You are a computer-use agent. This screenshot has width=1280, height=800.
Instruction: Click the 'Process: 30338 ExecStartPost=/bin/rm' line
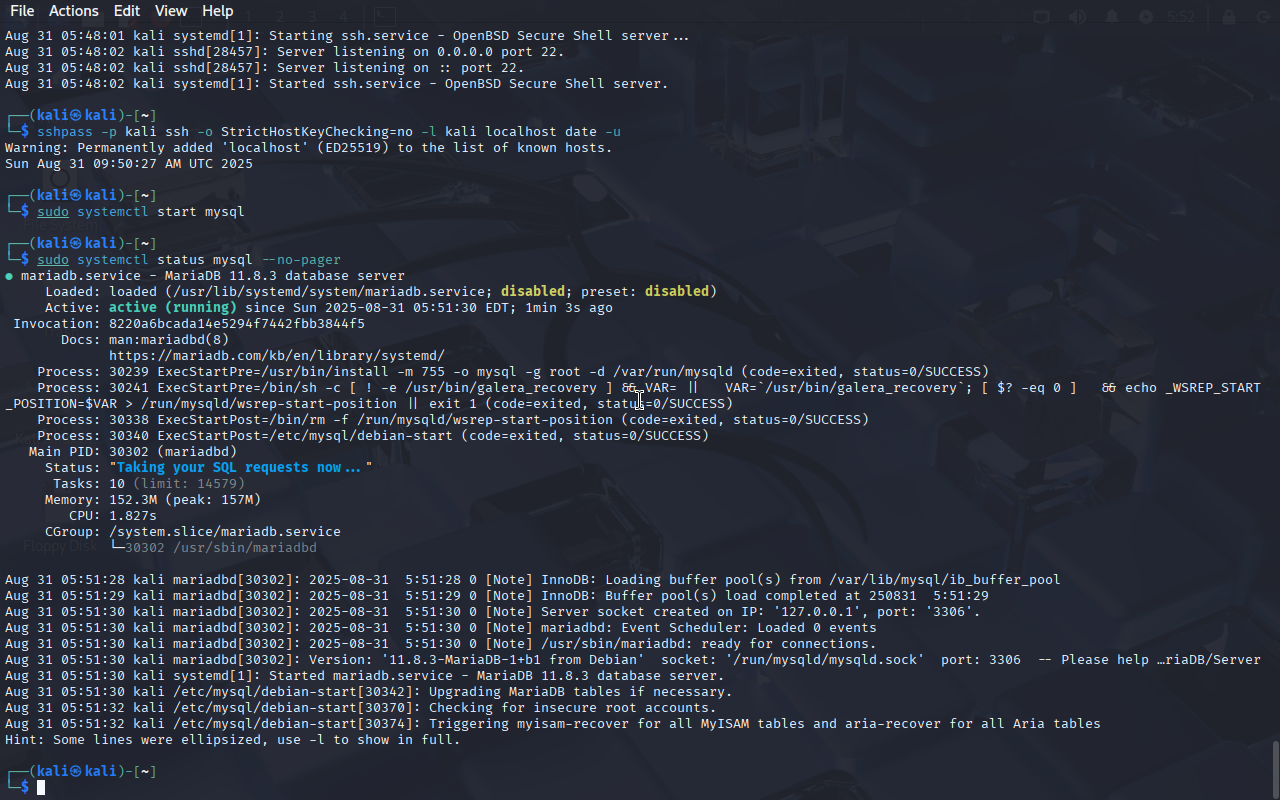coord(453,420)
